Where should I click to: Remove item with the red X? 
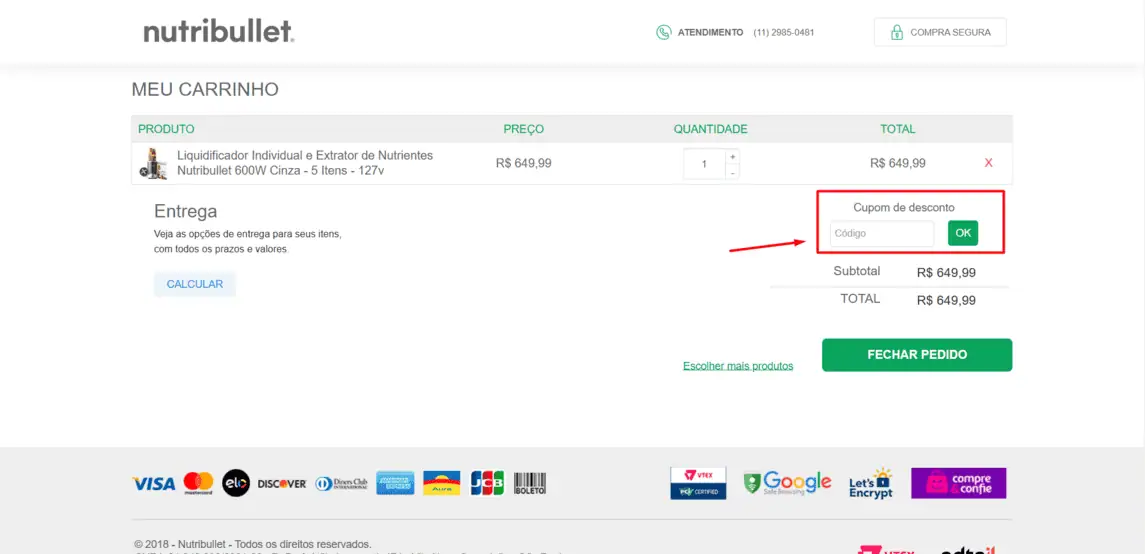pyautogui.click(x=989, y=163)
